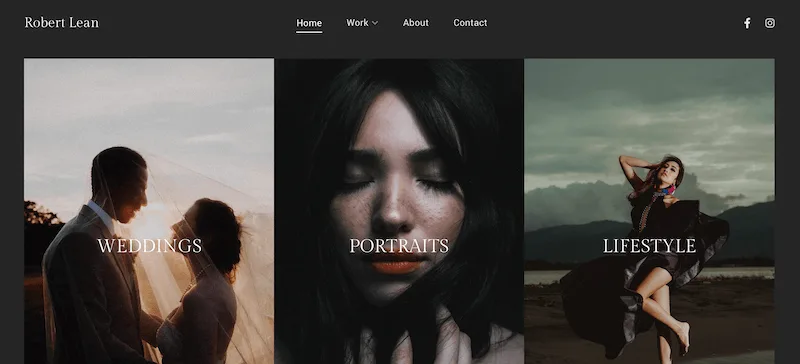Open the Lifestyle gallery tile
The image size is (800, 364).
coord(649,211)
